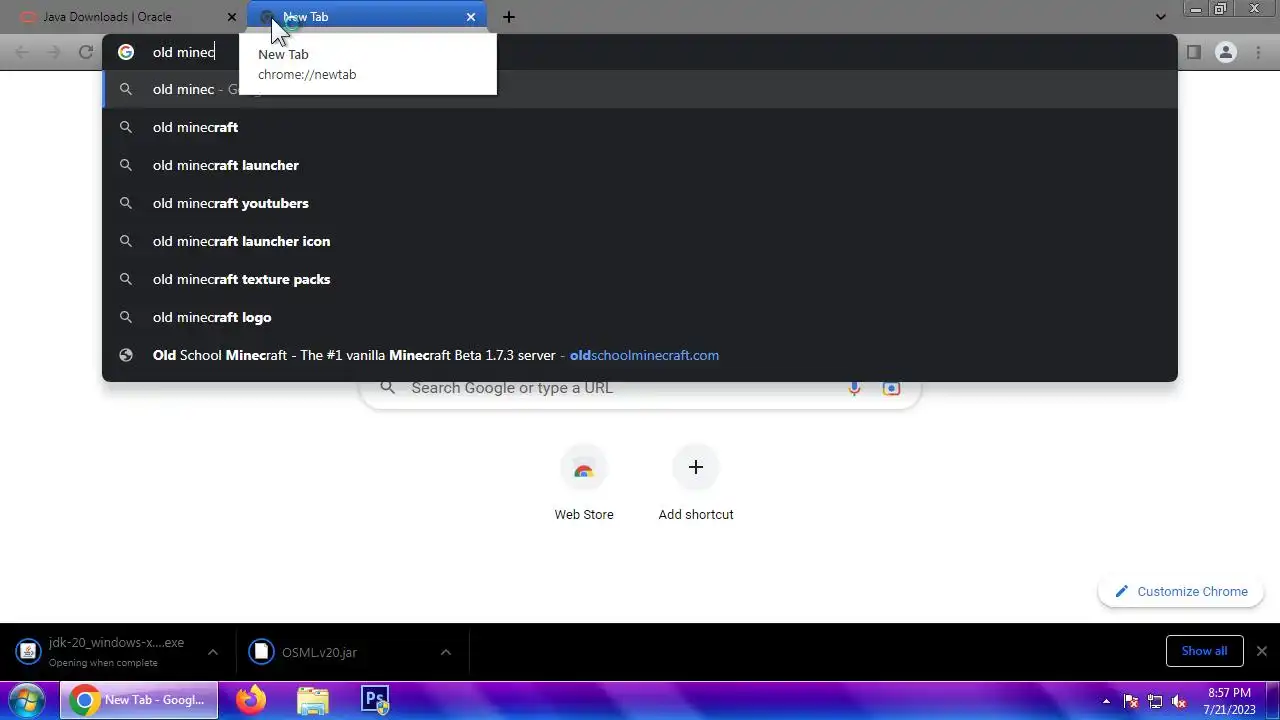Open the tab search dropdown
Screen dimensions: 1280x720
(1160, 17)
